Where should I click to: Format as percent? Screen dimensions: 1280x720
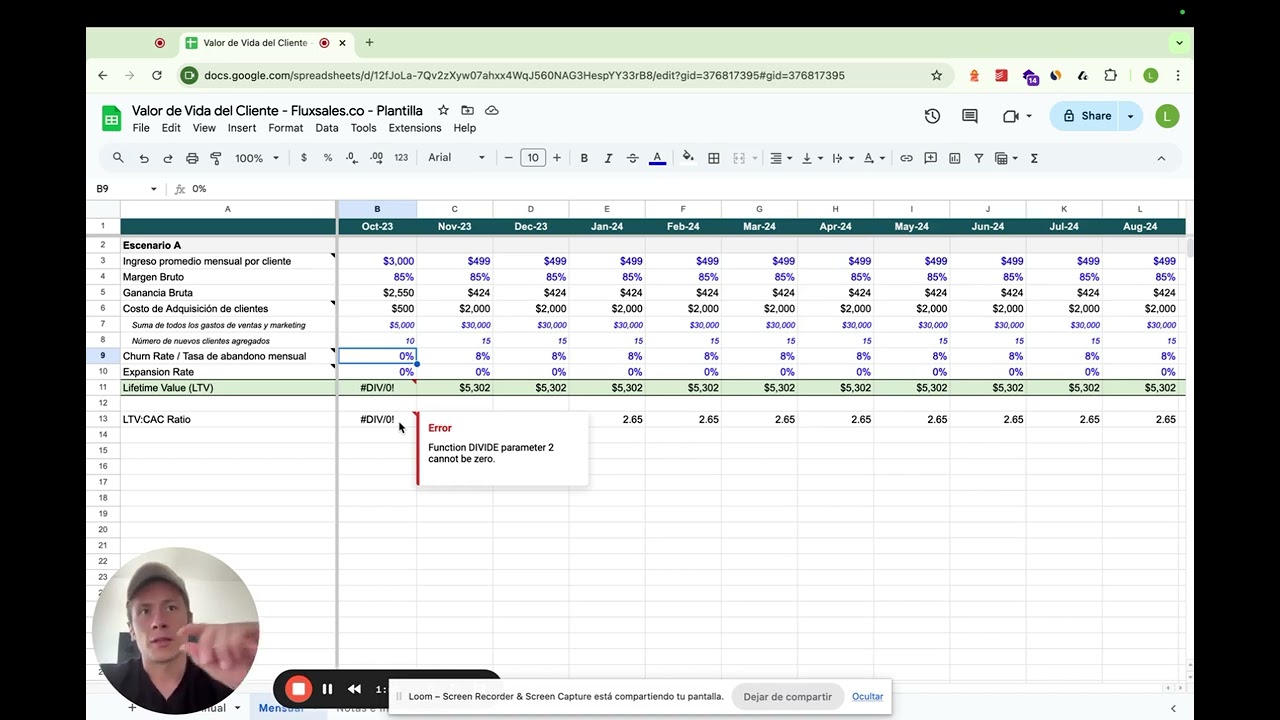pos(328,158)
